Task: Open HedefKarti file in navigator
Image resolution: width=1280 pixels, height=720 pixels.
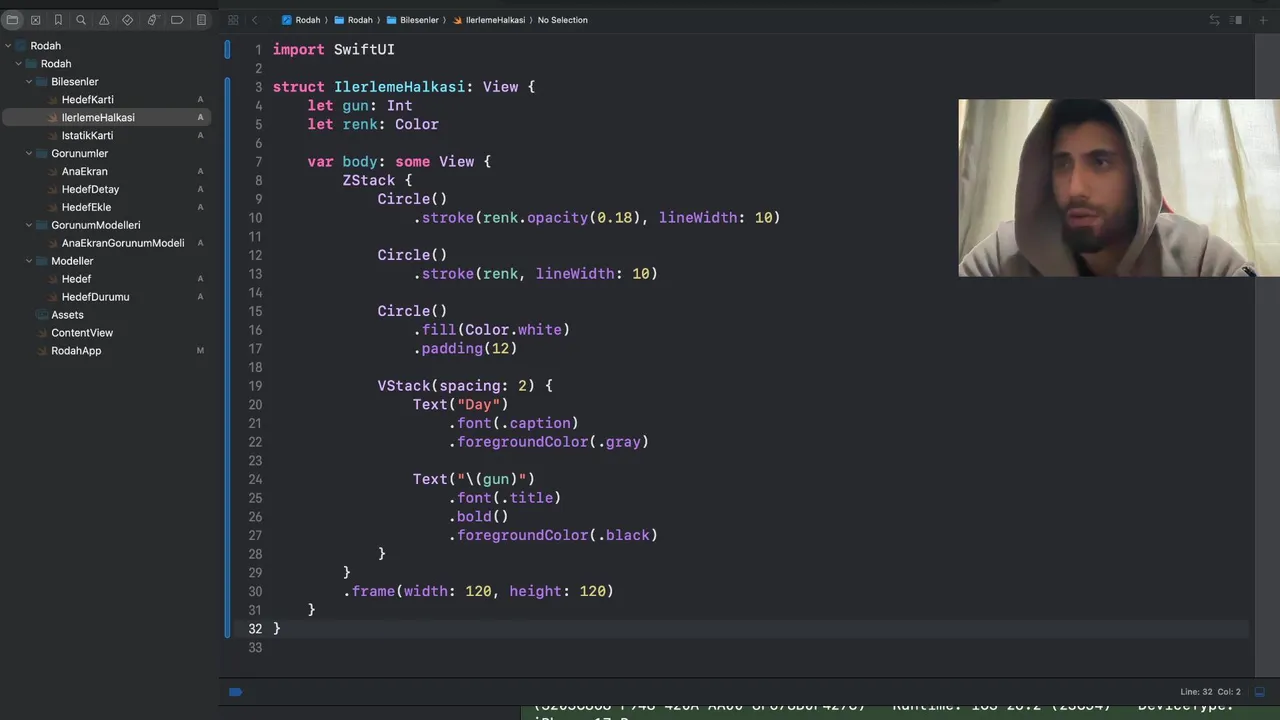Action: pos(88,100)
